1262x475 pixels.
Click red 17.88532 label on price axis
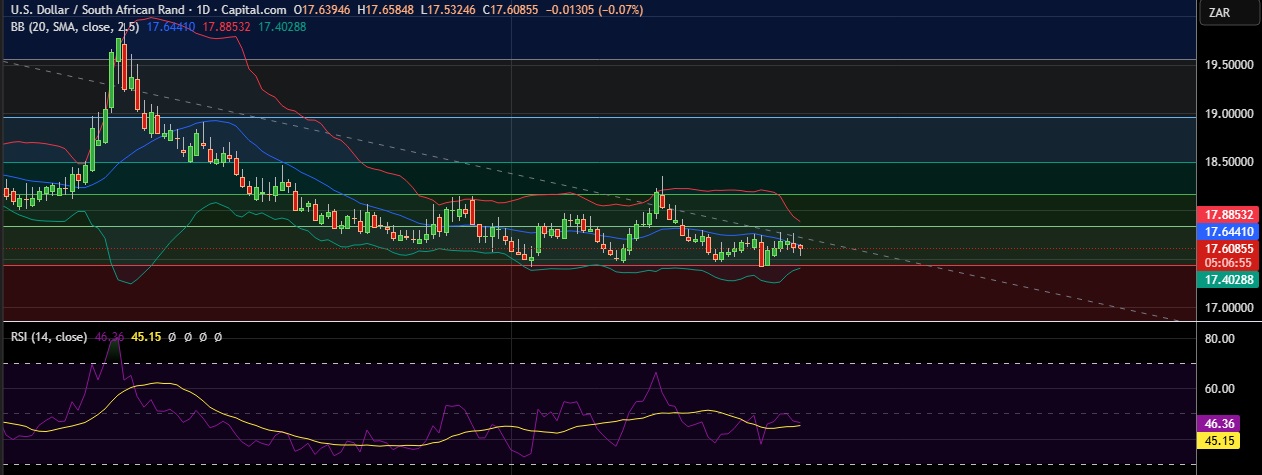click(1227, 214)
